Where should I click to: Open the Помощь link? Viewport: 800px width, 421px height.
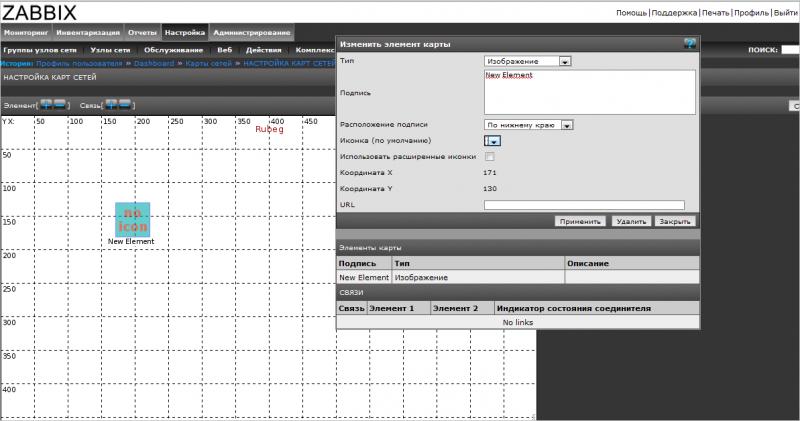coord(631,13)
